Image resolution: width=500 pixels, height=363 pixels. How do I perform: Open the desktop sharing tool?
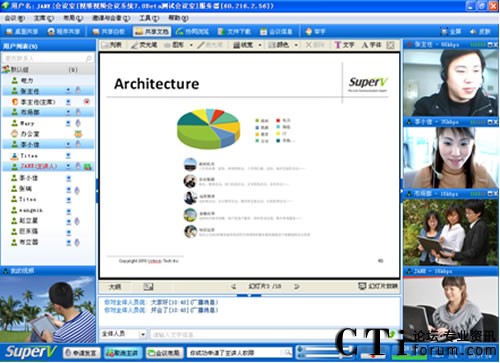[x=22, y=32]
